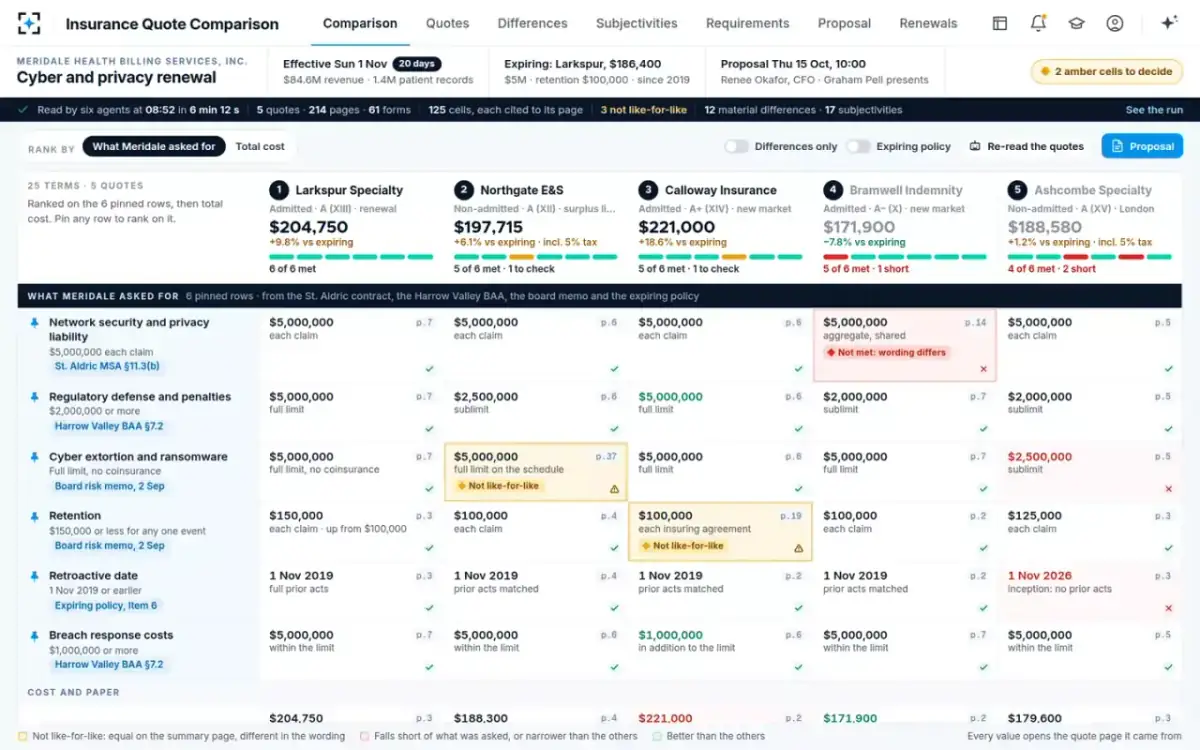Open the graduation cap learning icon

(x=1076, y=23)
